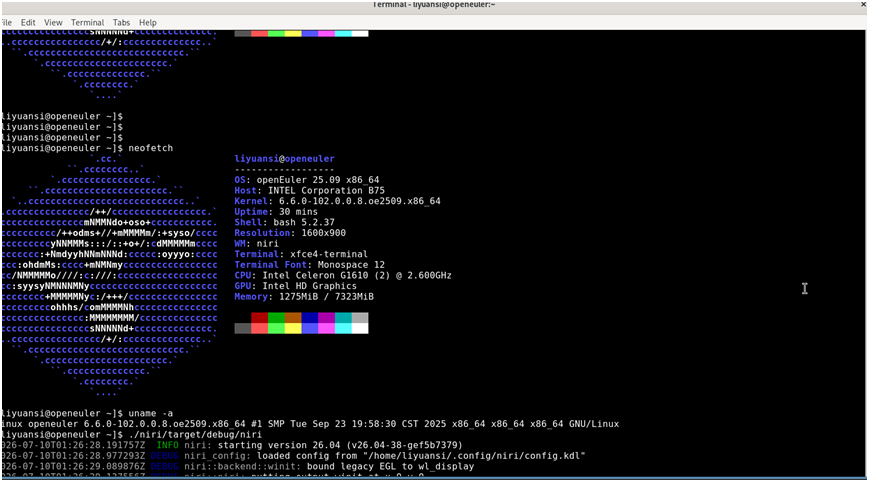Click the brown-orange swatch in neofetch palette
The height and width of the screenshot is (482, 869).
pos(293,317)
